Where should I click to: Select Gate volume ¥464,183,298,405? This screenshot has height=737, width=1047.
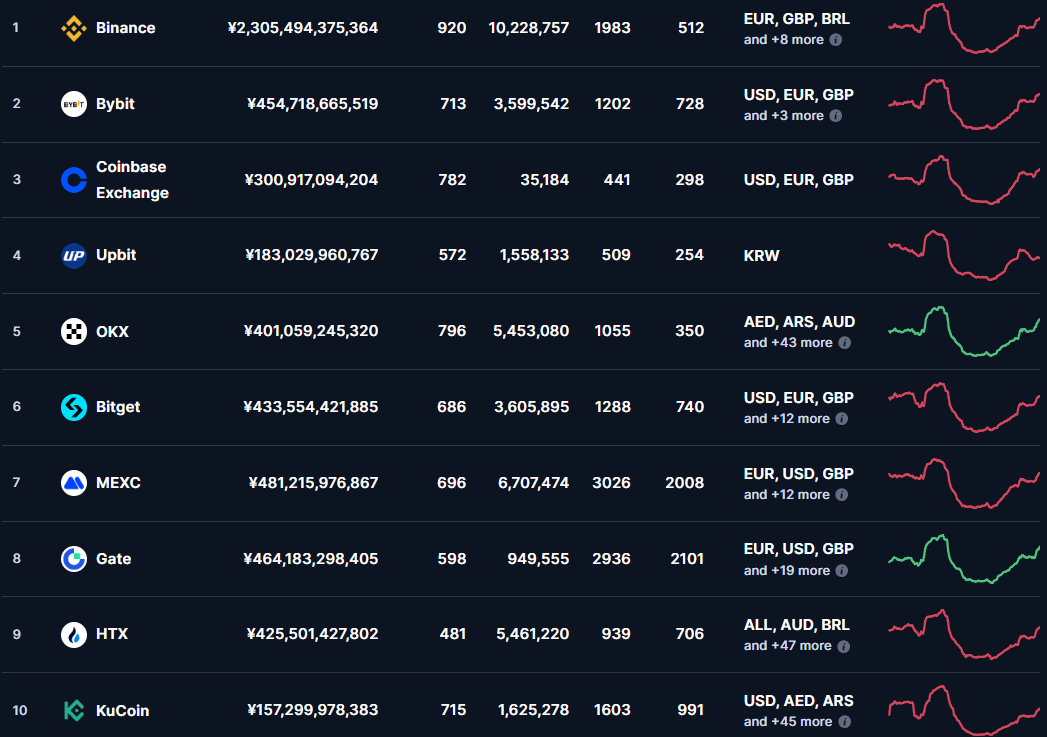pos(310,559)
